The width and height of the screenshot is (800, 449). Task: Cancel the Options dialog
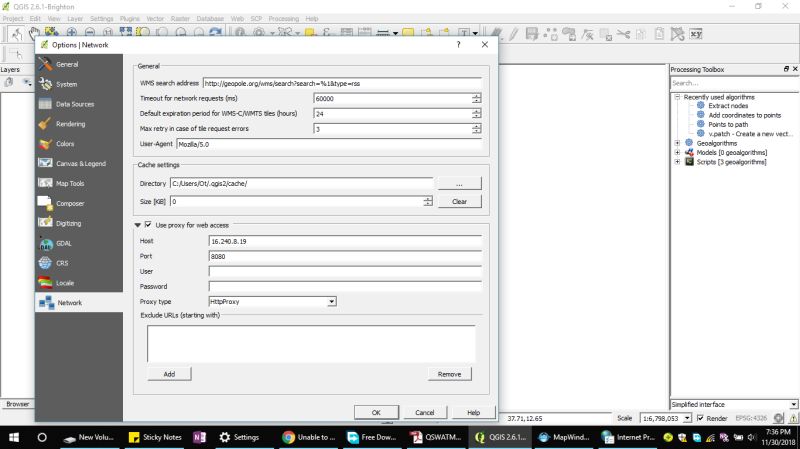tap(424, 412)
